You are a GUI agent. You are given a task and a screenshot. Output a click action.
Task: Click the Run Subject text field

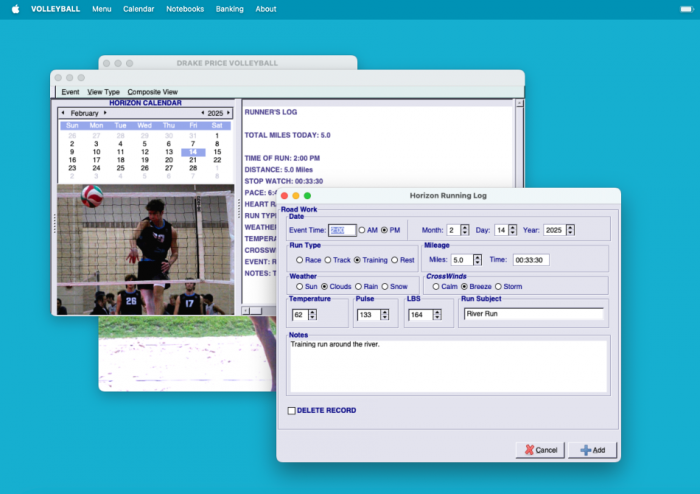click(x=533, y=314)
